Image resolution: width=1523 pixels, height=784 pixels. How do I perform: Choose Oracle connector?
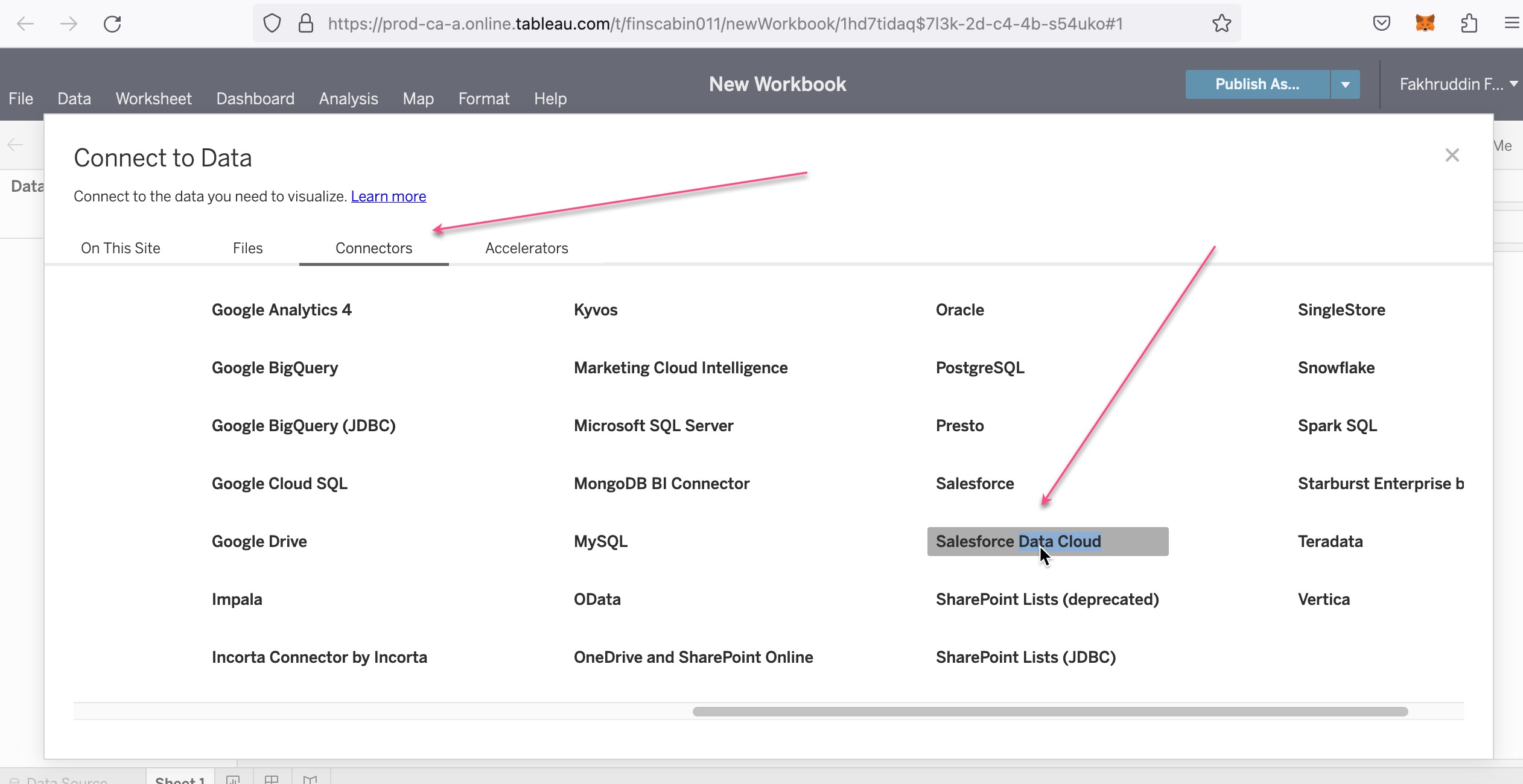[x=959, y=310]
